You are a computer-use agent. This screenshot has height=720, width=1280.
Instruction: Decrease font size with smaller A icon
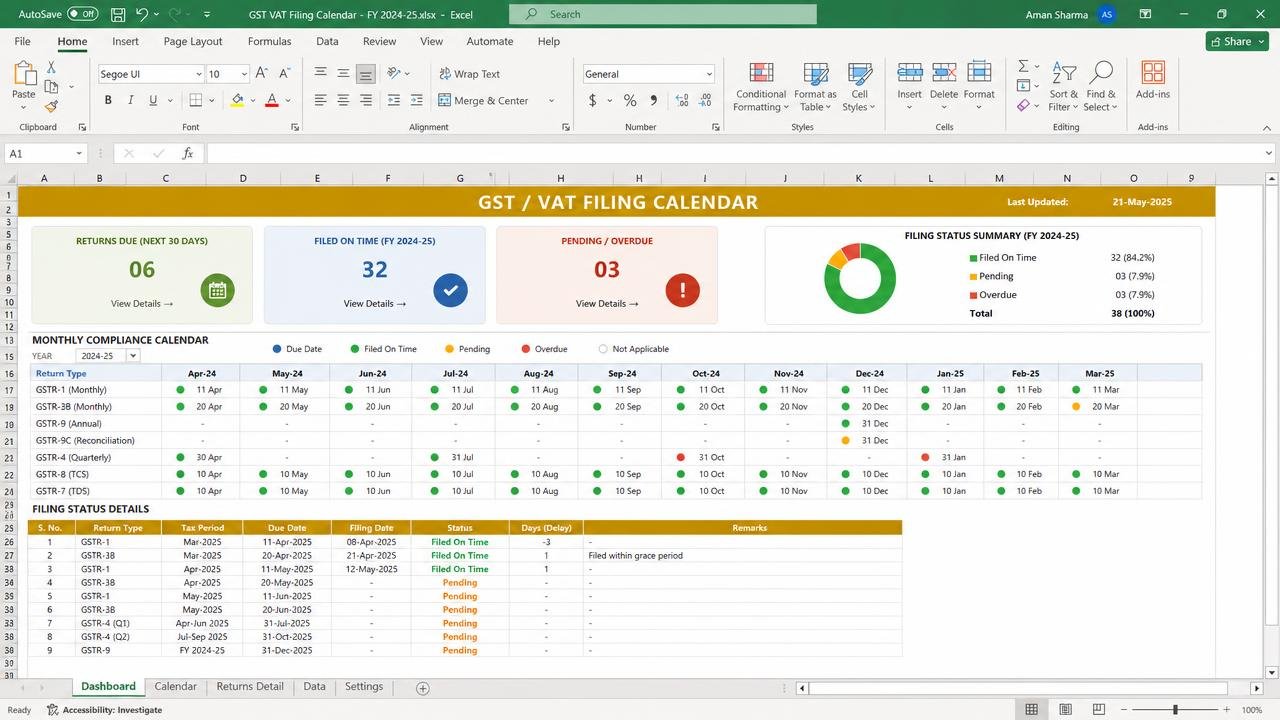pyautogui.click(x=283, y=73)
